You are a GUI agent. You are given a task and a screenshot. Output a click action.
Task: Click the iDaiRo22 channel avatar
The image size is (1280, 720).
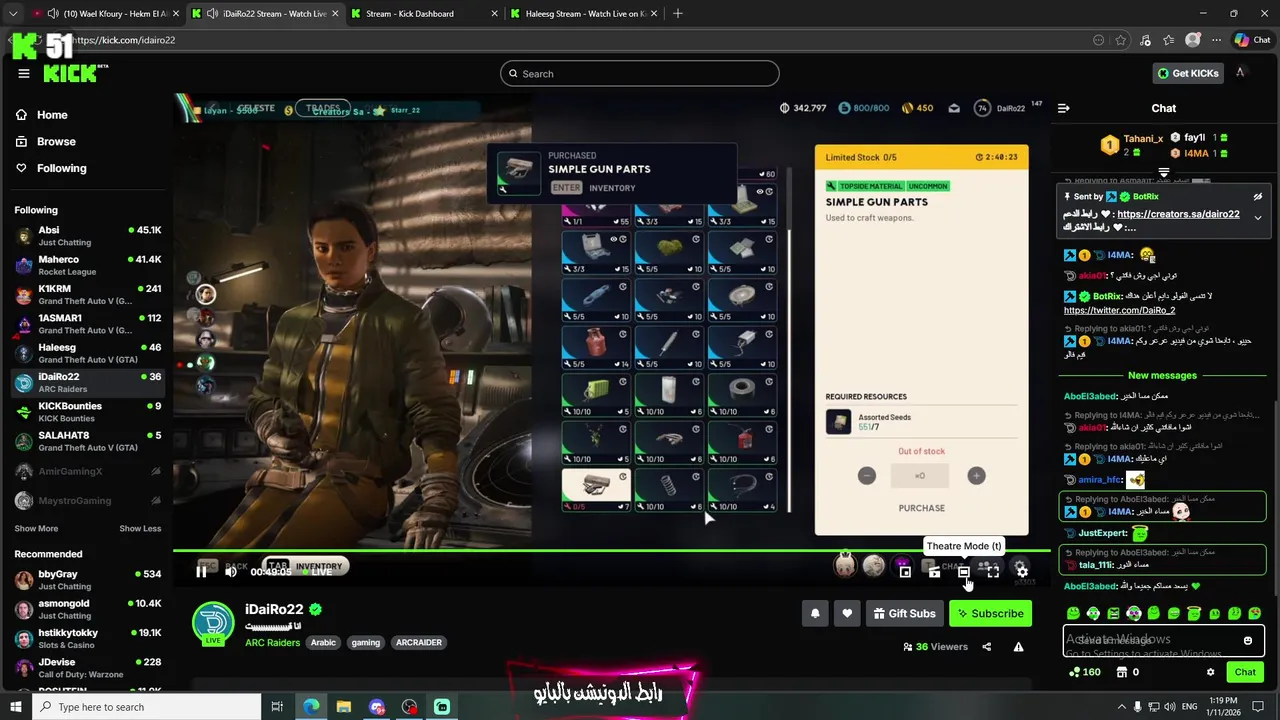[213, 622]
